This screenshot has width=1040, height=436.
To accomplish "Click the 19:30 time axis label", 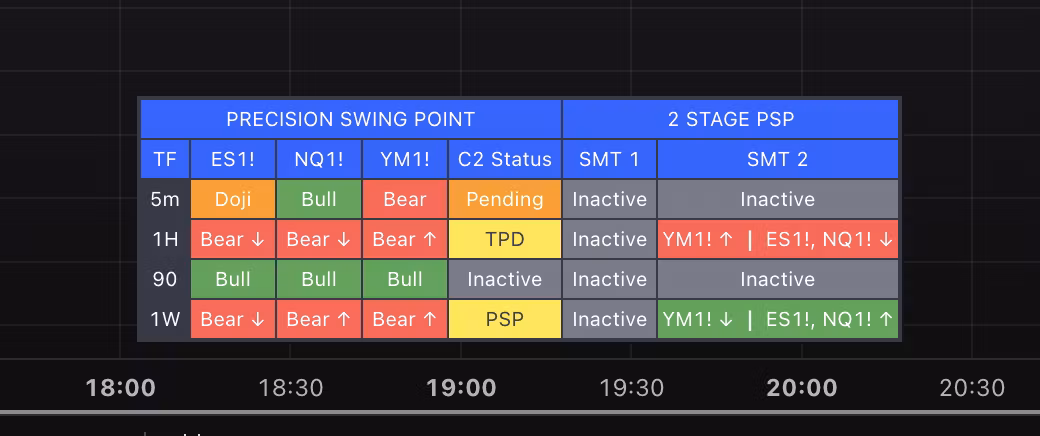I will 631,387.
